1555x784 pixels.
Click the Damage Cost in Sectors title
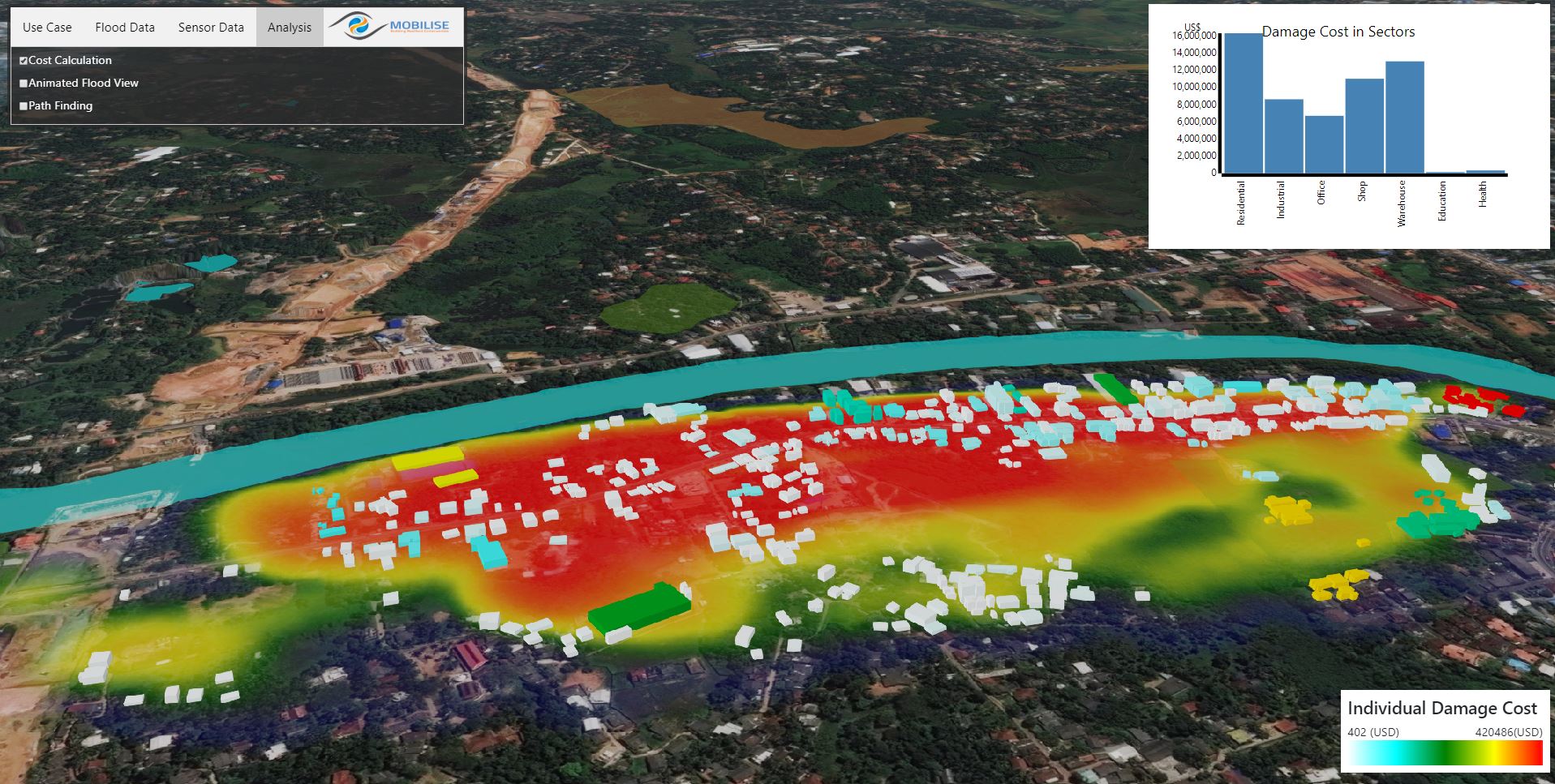tap(1338, 32)
